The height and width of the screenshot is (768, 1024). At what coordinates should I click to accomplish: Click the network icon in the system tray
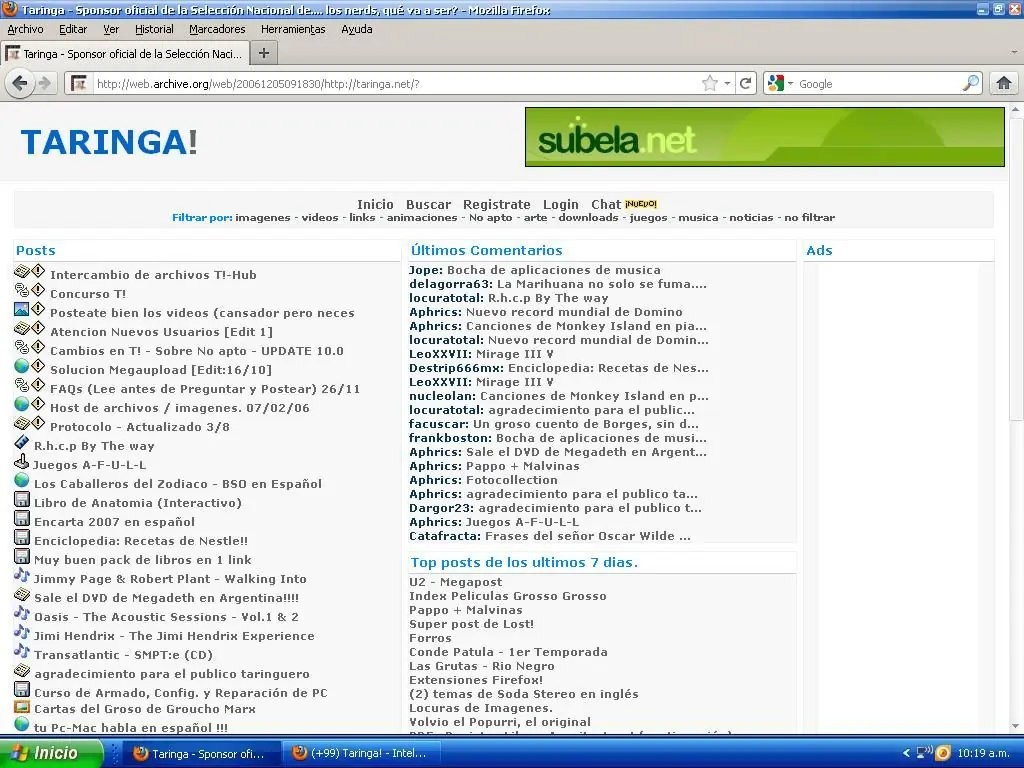[x=924, y=752]
